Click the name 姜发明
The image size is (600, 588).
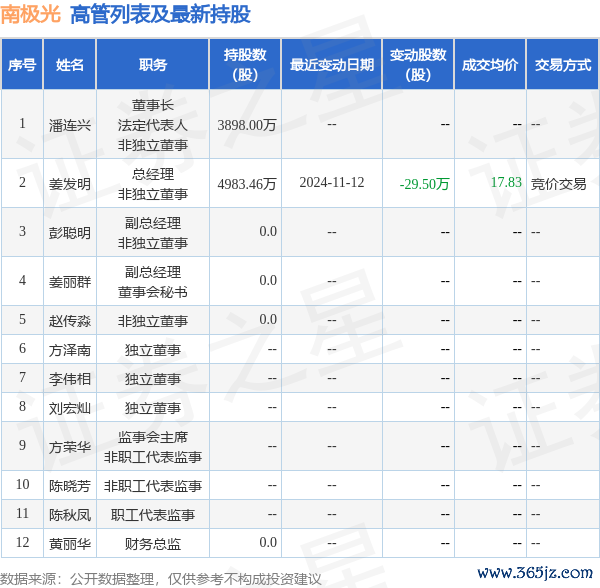[x=70, y=184]
